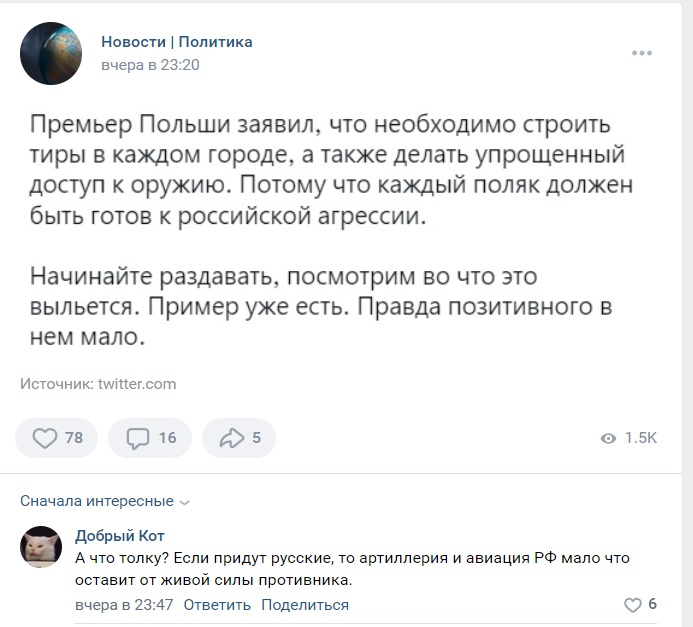Click the eye views counter icon

point(608,438)
